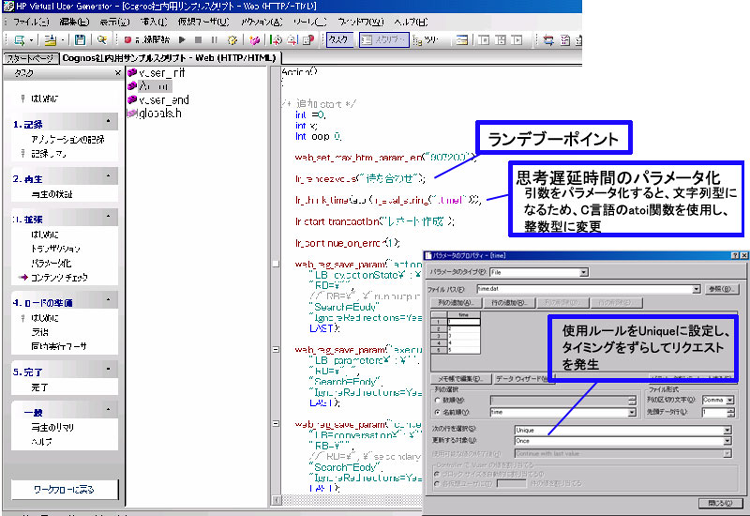750x516 pixels.
Task: Click the lr_think_time code line
Action: [x=388, y=200]
